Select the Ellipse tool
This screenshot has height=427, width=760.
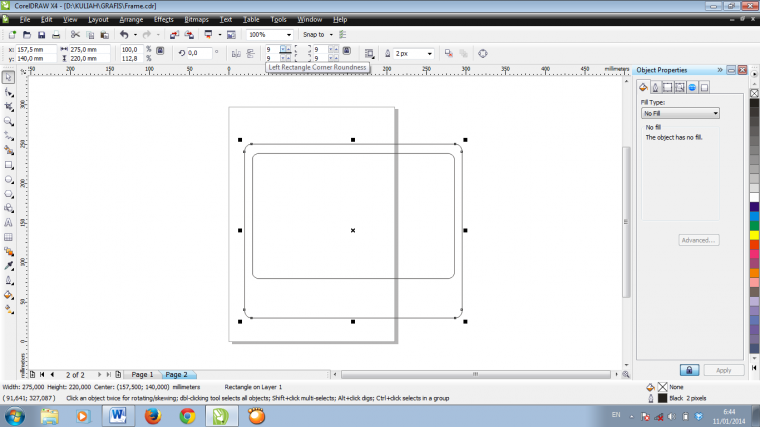click(x=9, y=179)
